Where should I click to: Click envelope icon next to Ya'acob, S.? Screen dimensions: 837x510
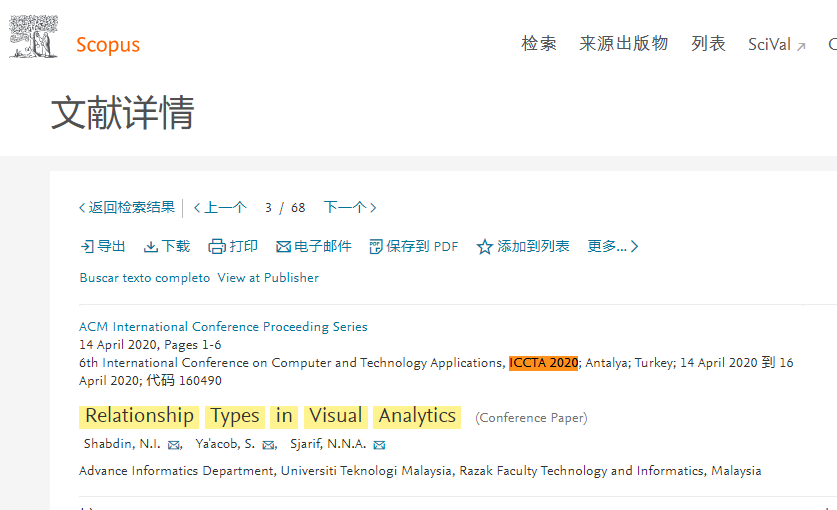[x=268, y=445]
